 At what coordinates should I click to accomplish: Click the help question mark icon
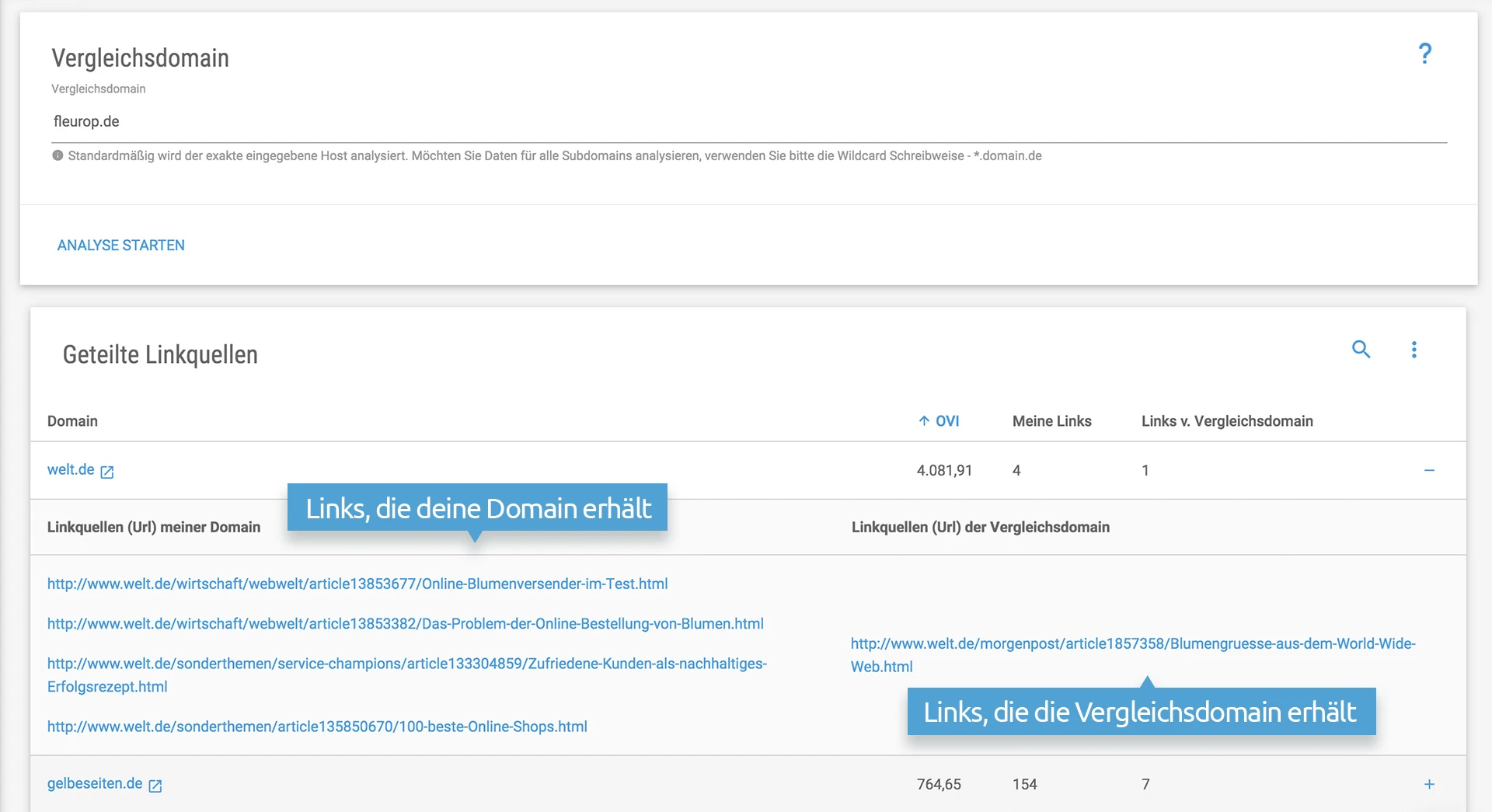1424,54
